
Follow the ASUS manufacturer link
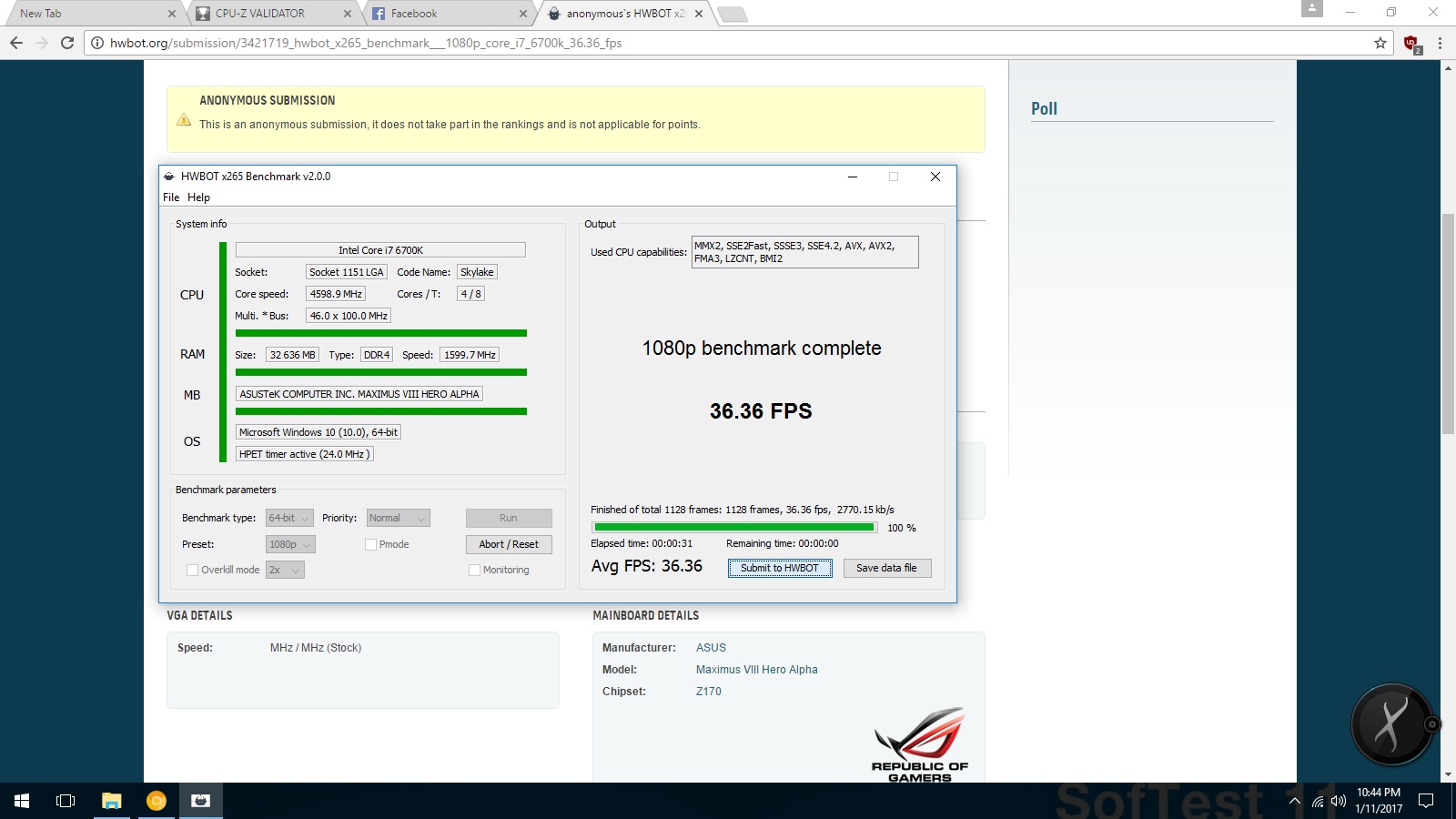pos(711,648)
